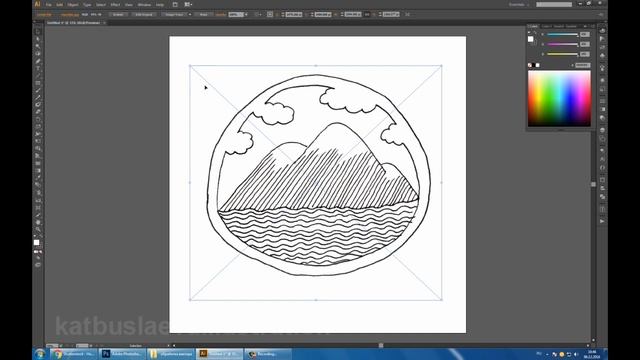Switch to the Color Guide tab
This screenshot has height=360, width=640.
[547, 26]
